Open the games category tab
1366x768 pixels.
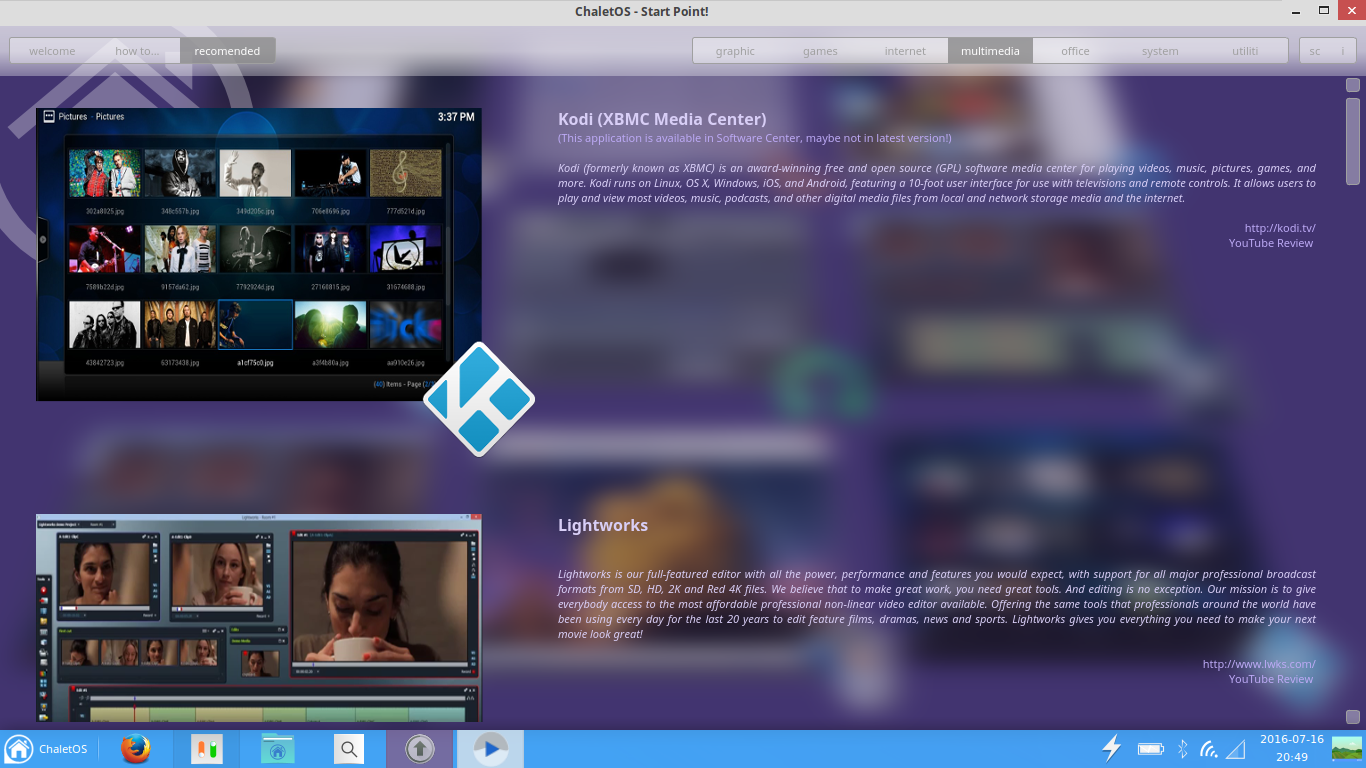(820, 51)
